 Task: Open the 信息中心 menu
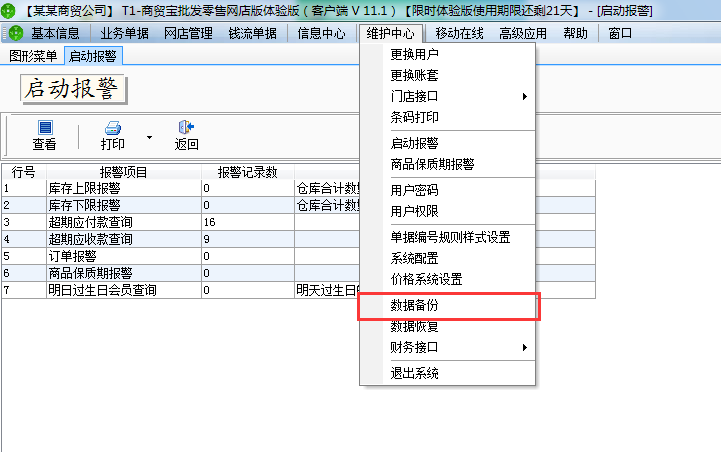click(x=321, y=33)
